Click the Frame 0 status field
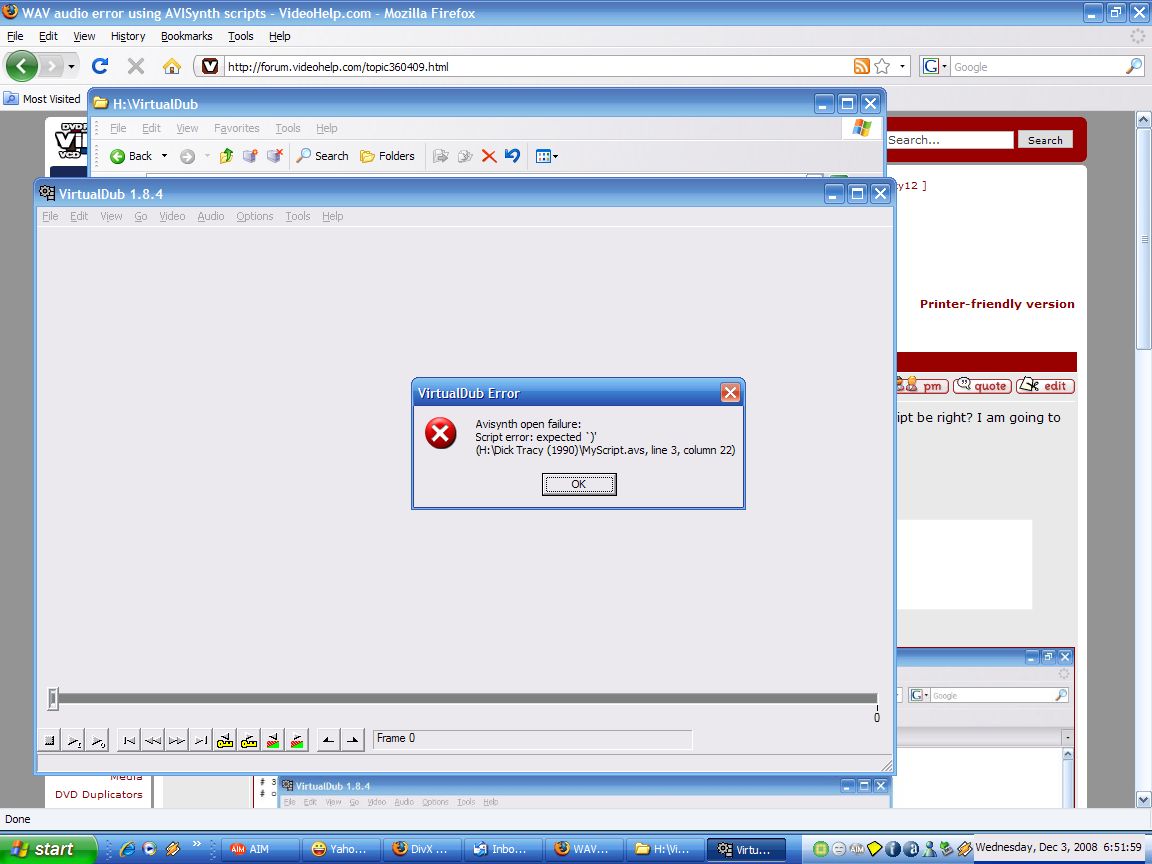The width and height of the screenshot is (1152, 864). (x=533, y=739)
